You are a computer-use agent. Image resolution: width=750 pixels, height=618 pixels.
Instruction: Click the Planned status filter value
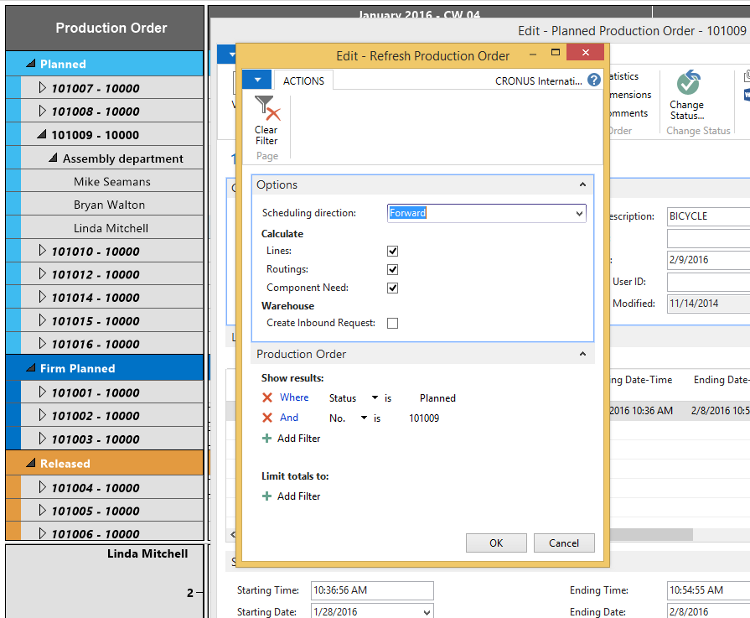coord(437,398)
